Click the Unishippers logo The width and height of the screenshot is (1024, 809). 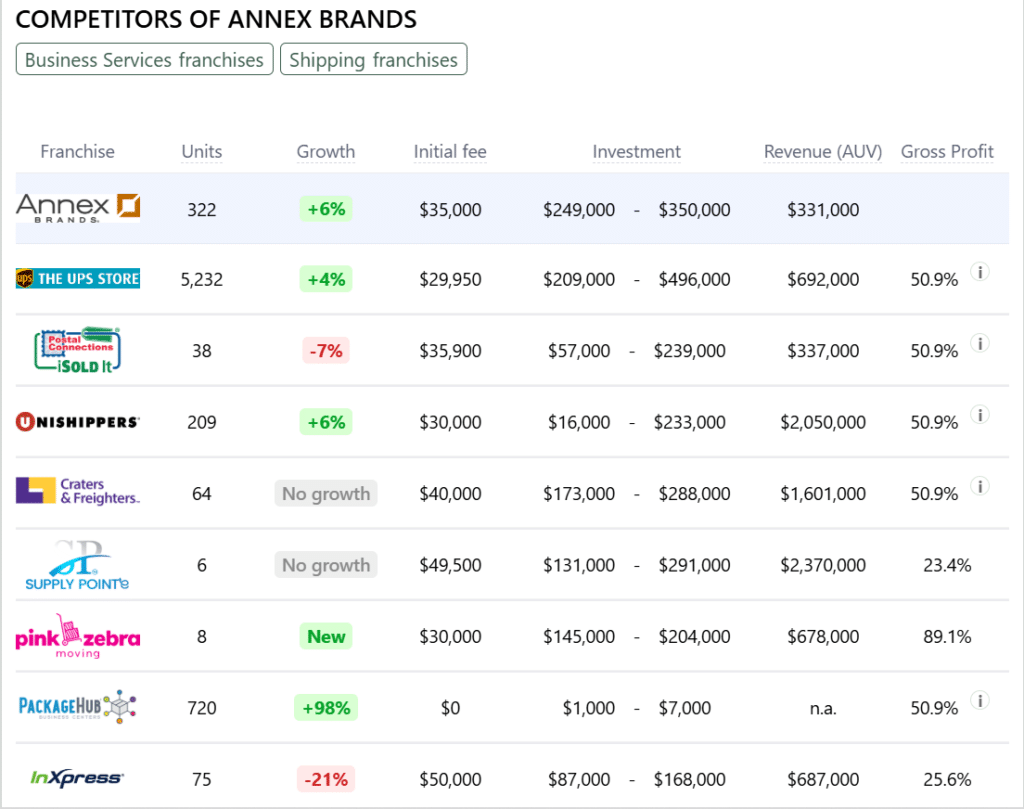click(x=78, y=422)
